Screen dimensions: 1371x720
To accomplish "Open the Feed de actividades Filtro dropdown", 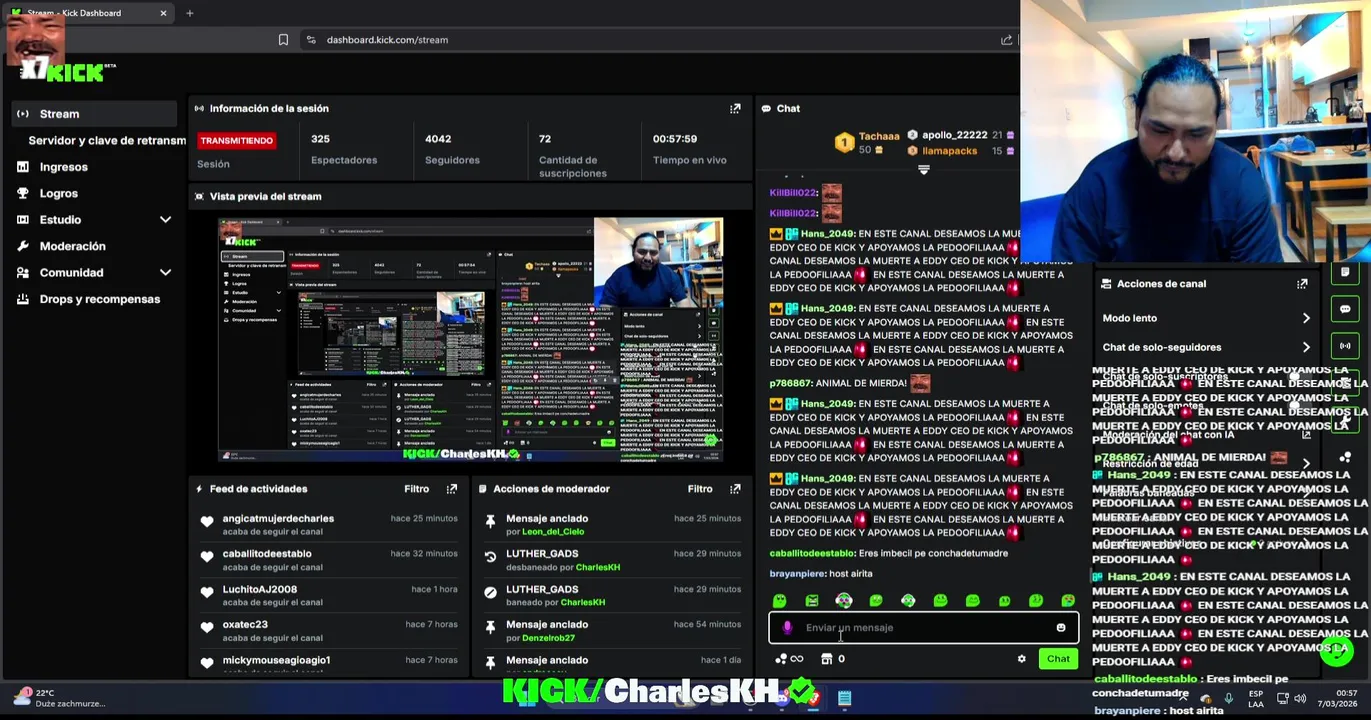I will (417, 489).
